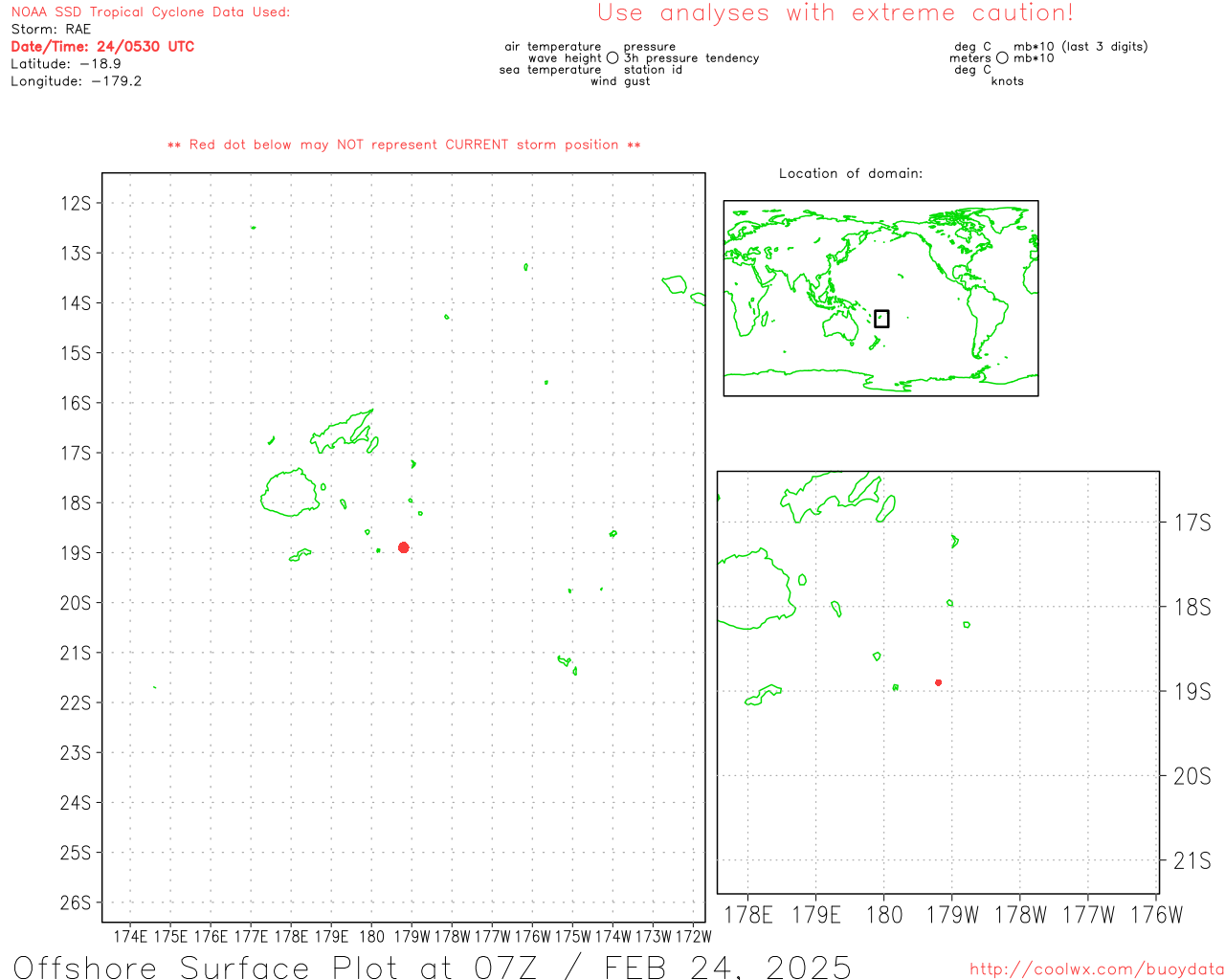The height and width of the screenshot is (980, 1225).
Task: Click the '174E' longitude label on main map
Action: pyautogui.click(x=131, y=937)
